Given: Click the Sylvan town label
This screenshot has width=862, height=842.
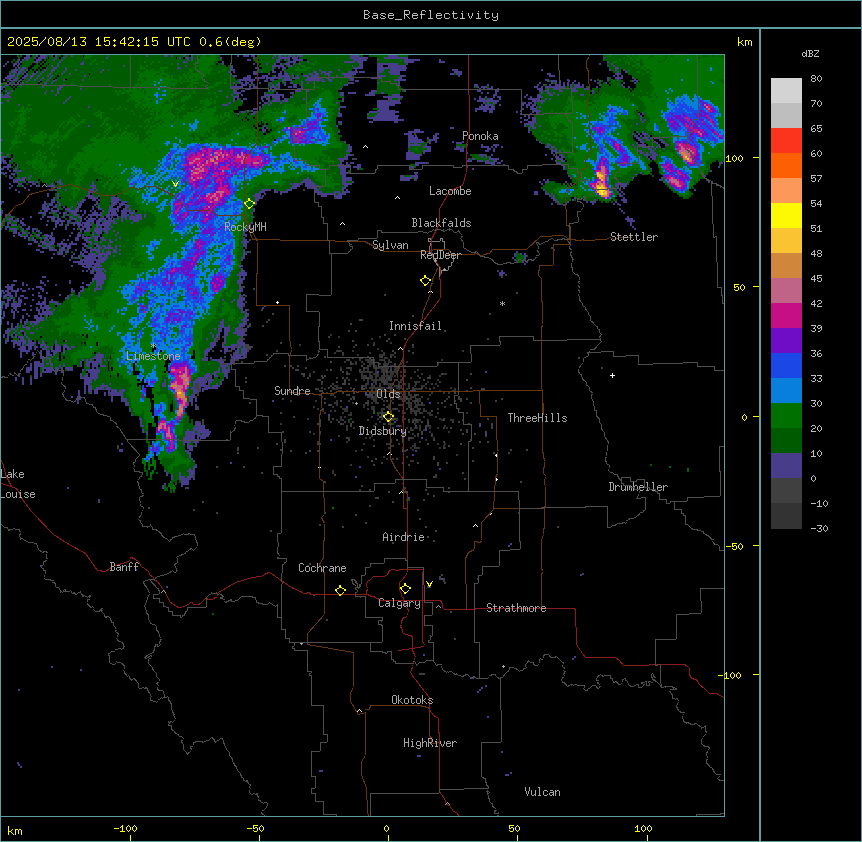Looking at the screenshot, I should (390, 245).
